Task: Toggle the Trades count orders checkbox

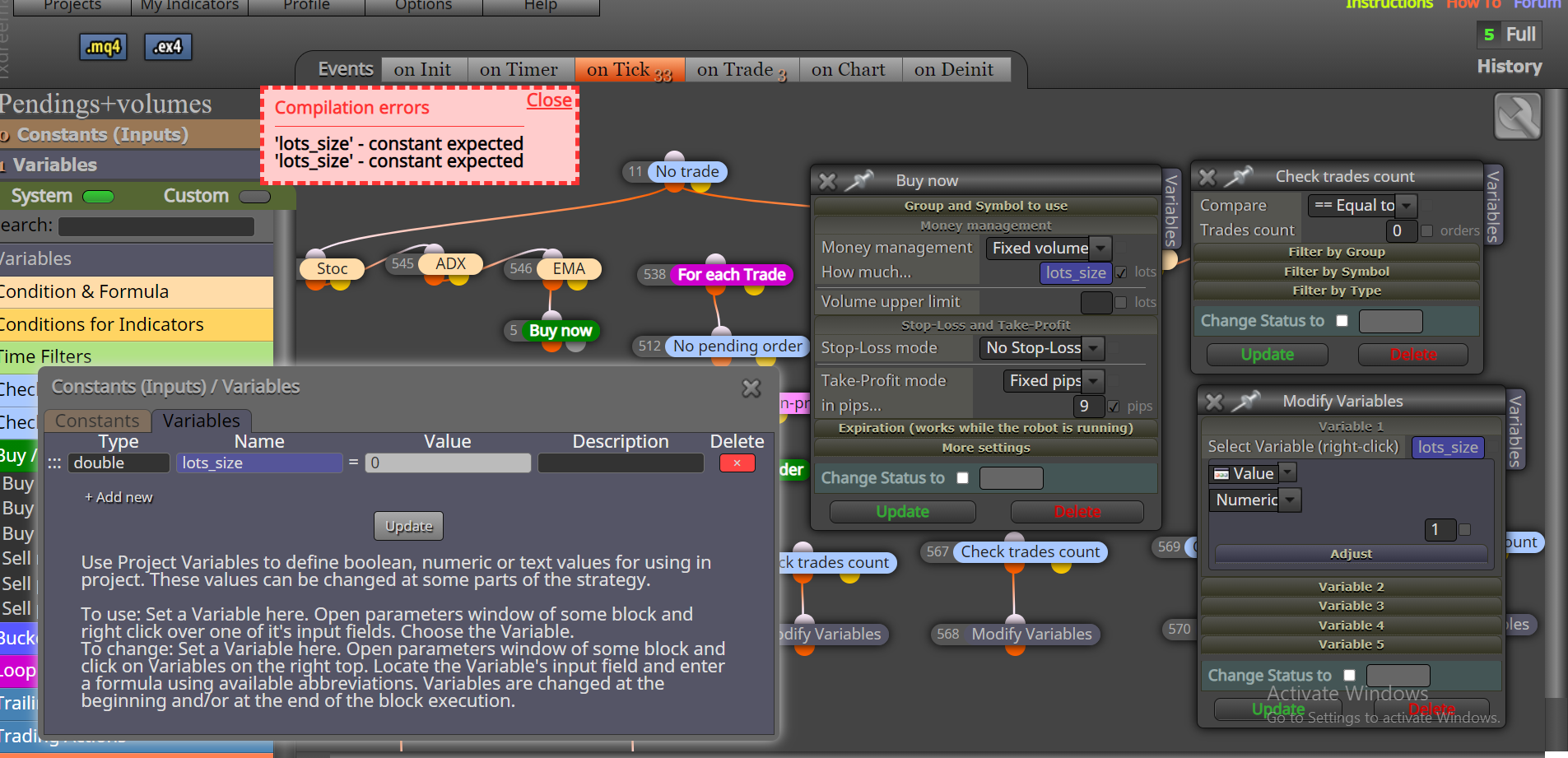Action: 1426,231
